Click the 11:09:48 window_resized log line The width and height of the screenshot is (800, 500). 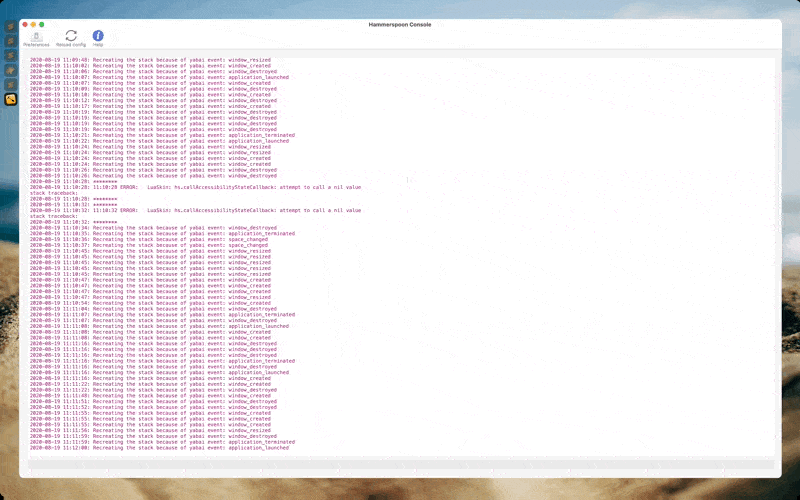[151, 60]
